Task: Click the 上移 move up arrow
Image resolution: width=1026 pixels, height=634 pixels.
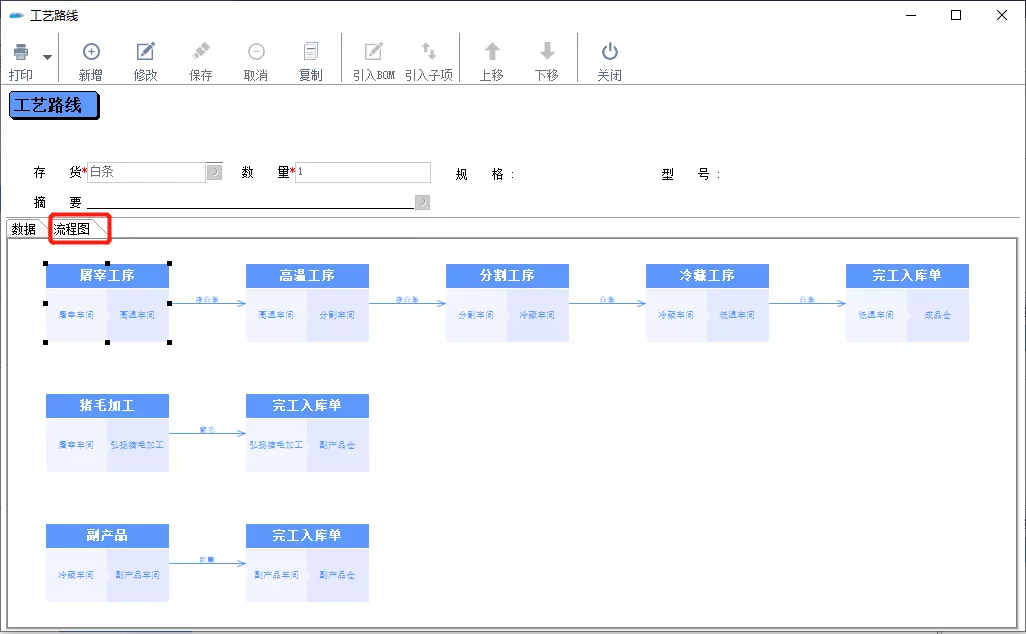Action: click(492, 52)
